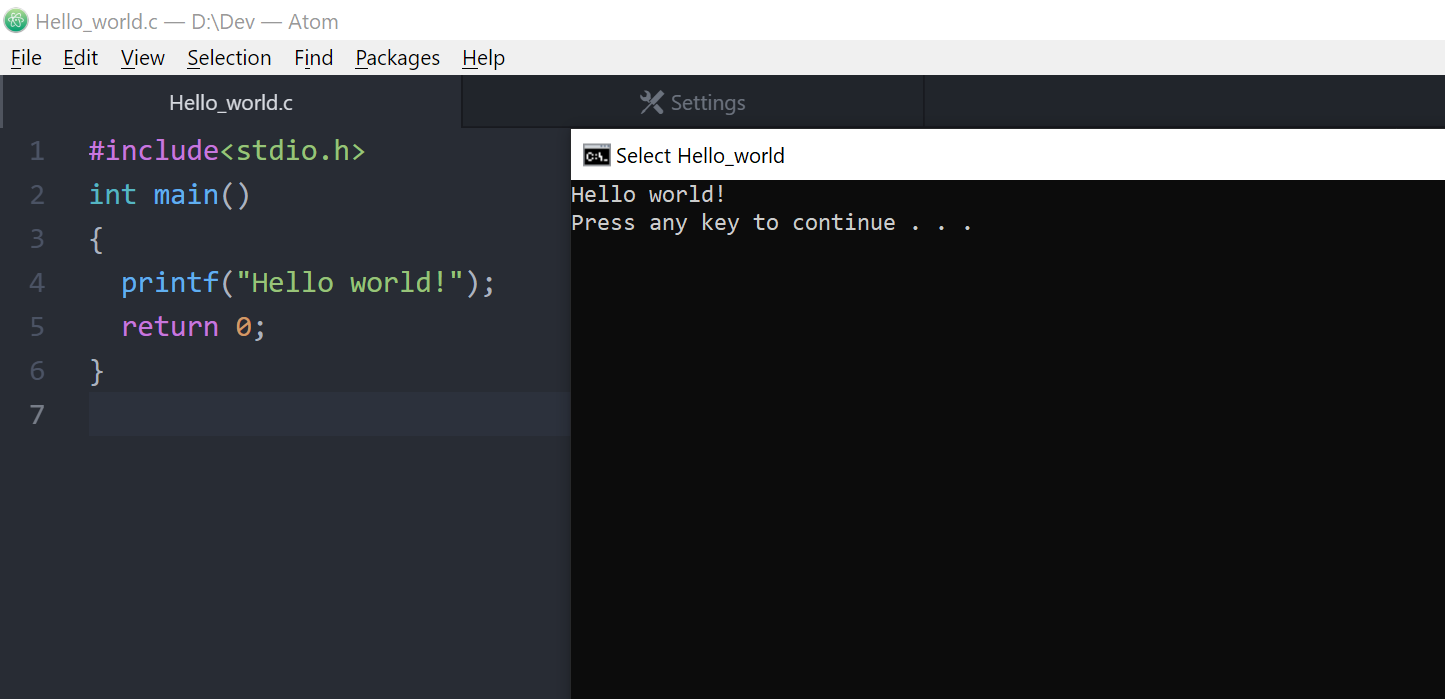This screenshot has width=1445, height=699.
Task: Click the wrench icon on Settings tab
Action: pos(651,101)
